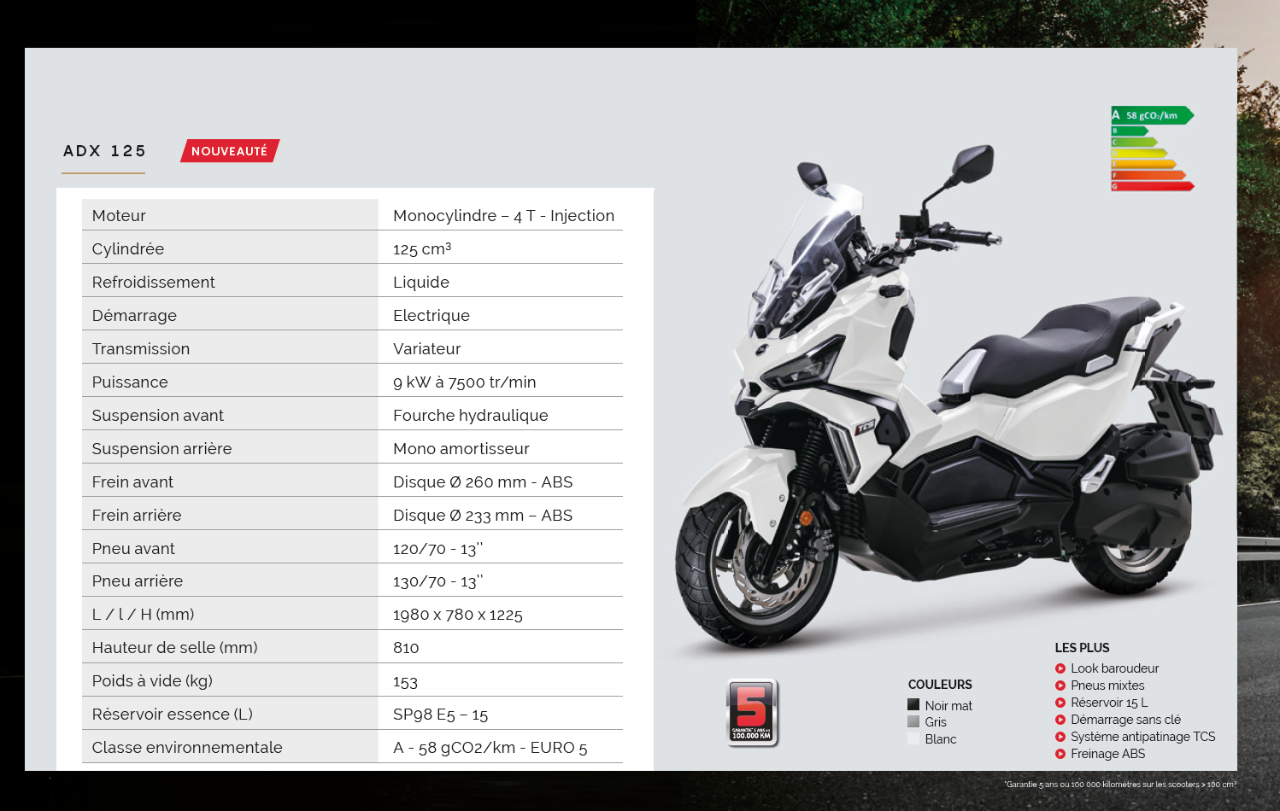Screen dimensions: 1280x811
Task: Select the Blanc color swatch
Action: tap(913, 739)
